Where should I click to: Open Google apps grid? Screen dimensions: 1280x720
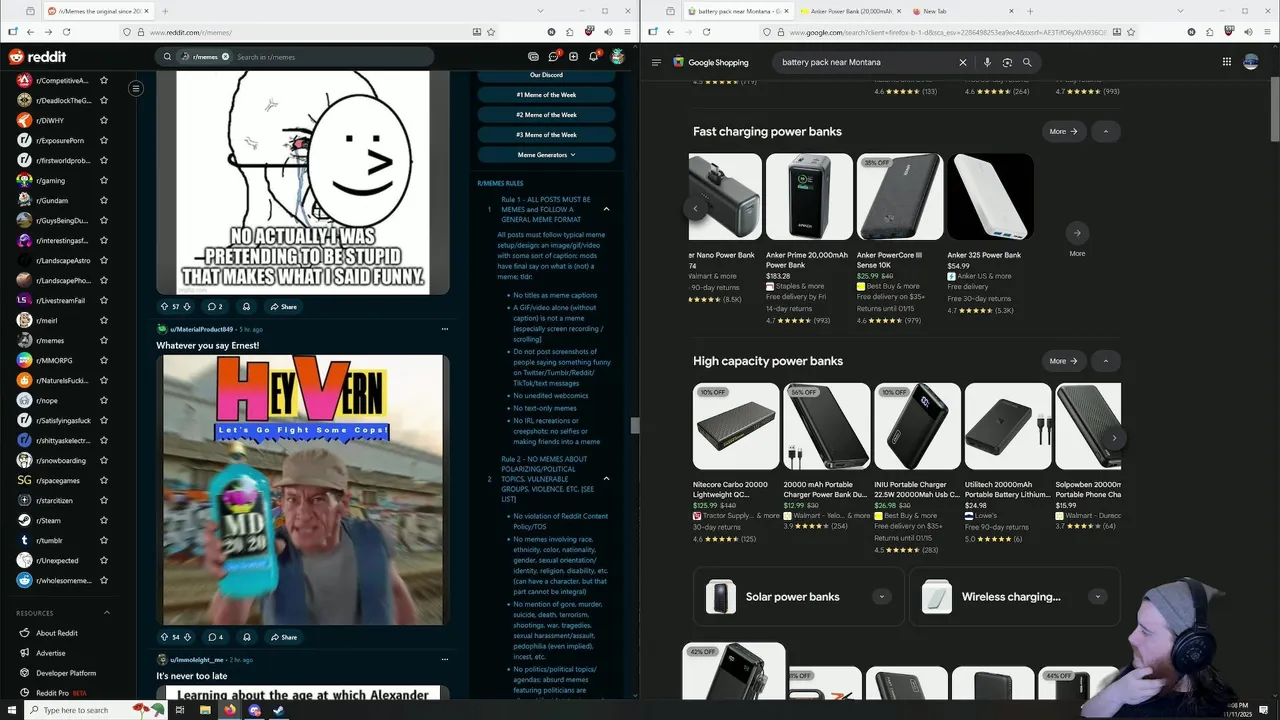pos(1227,62)
